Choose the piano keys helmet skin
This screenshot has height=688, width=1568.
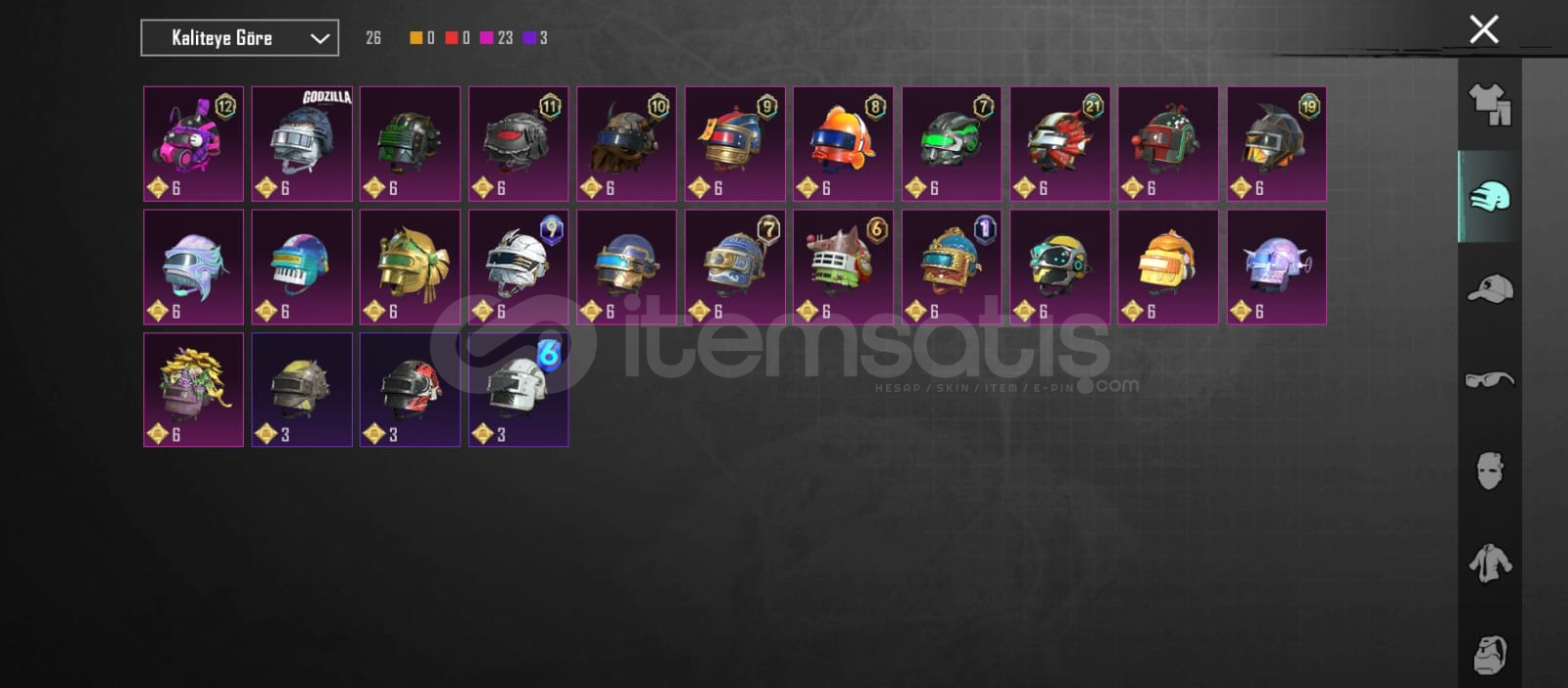[x=302, y=267]
